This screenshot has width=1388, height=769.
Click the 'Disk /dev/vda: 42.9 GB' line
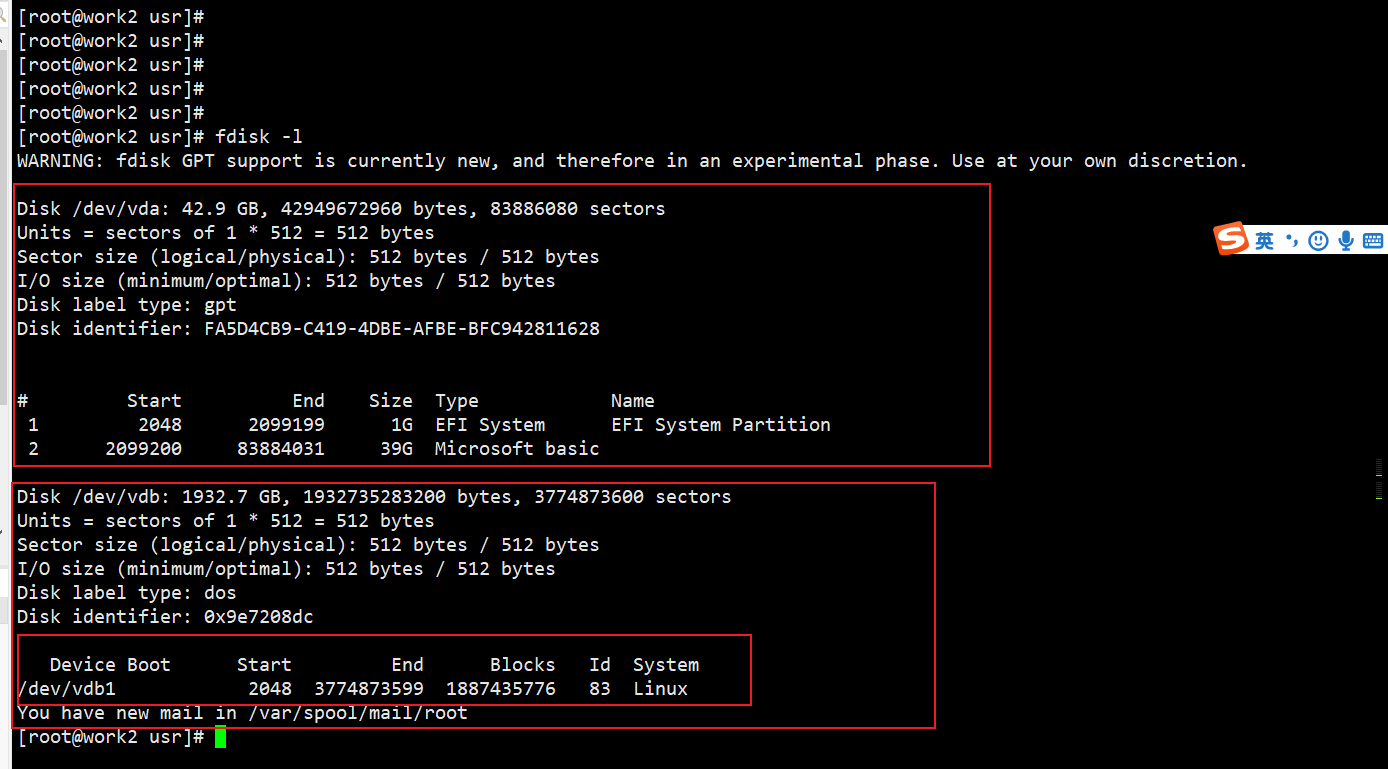point(341,209)
